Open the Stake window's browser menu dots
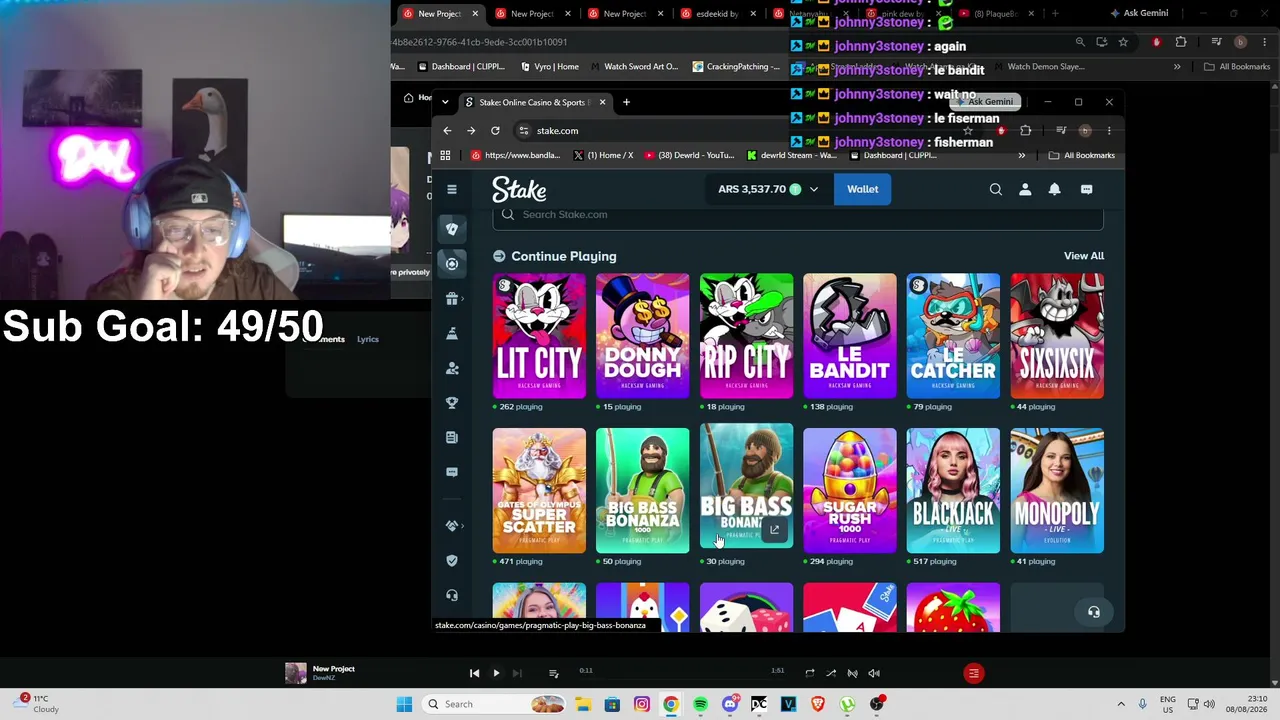Image resolution: width=1280 pixels, height=720 pixels. [1109, 131]
